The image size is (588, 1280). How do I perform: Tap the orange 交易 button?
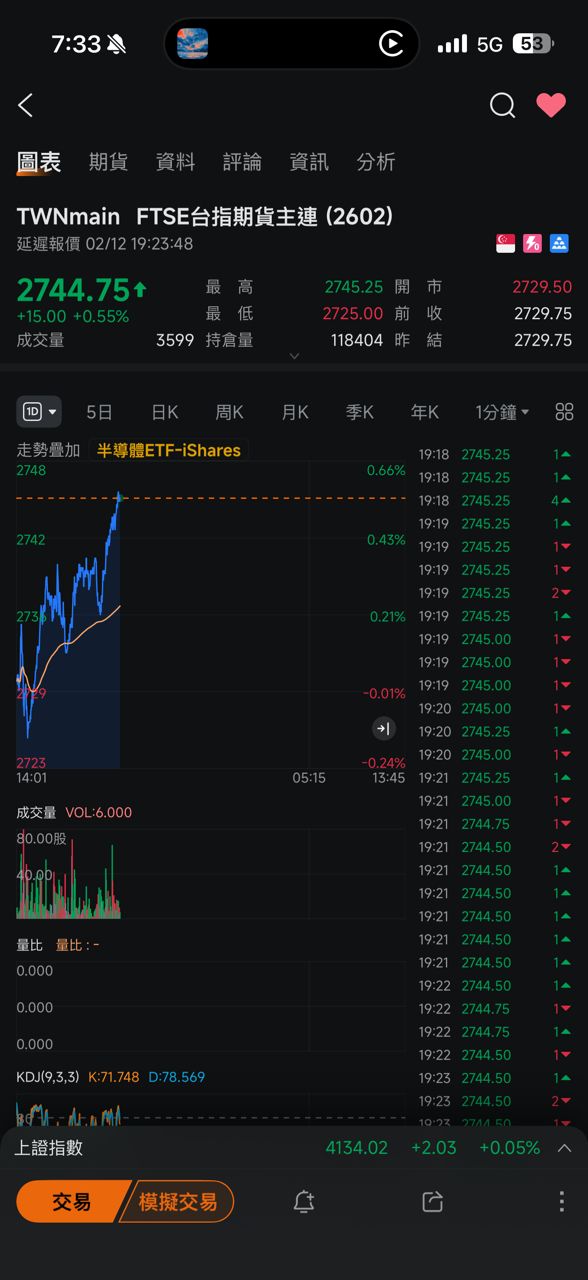coord(72,1201)
